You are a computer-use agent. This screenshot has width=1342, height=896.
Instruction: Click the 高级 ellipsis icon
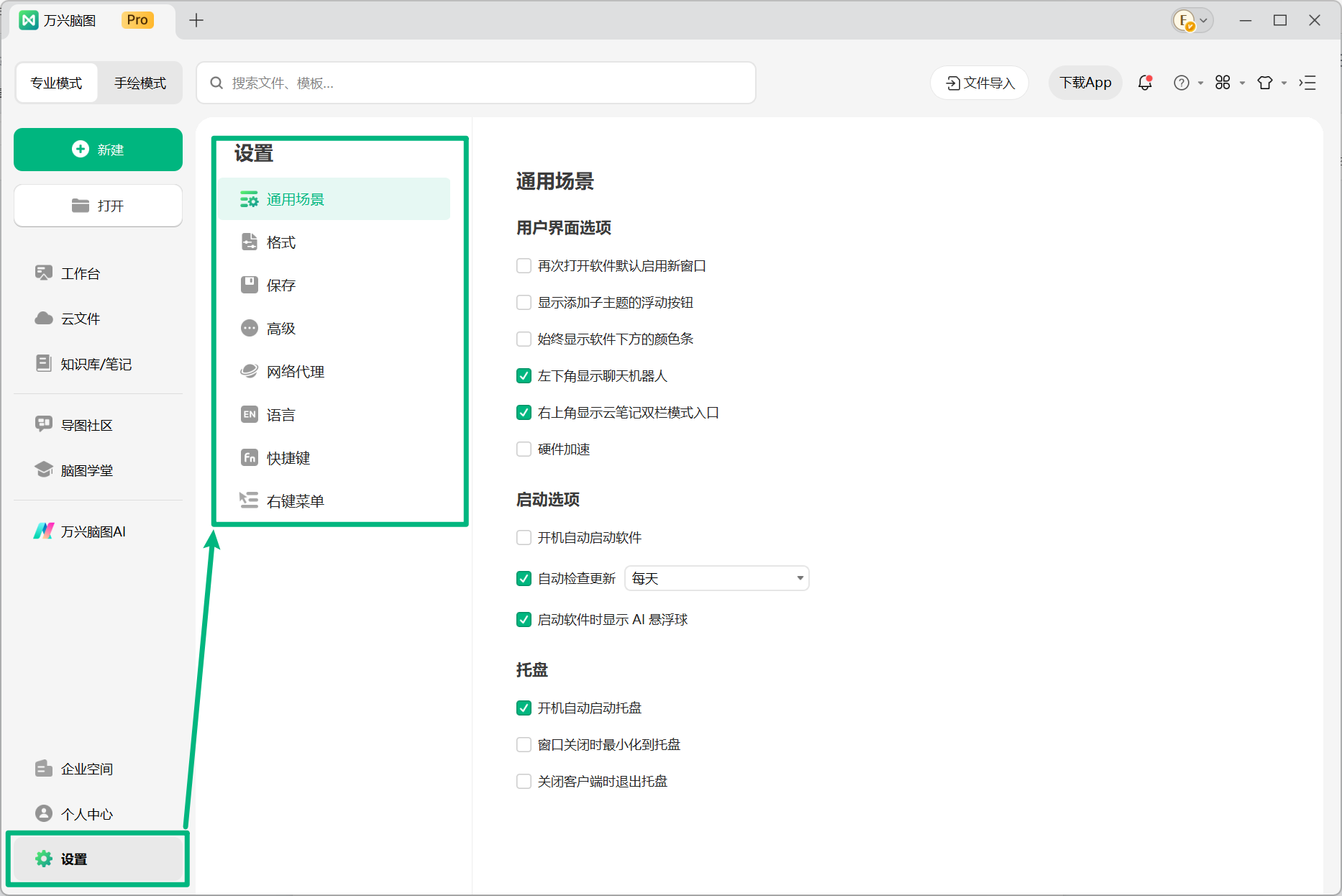point(249,328)
